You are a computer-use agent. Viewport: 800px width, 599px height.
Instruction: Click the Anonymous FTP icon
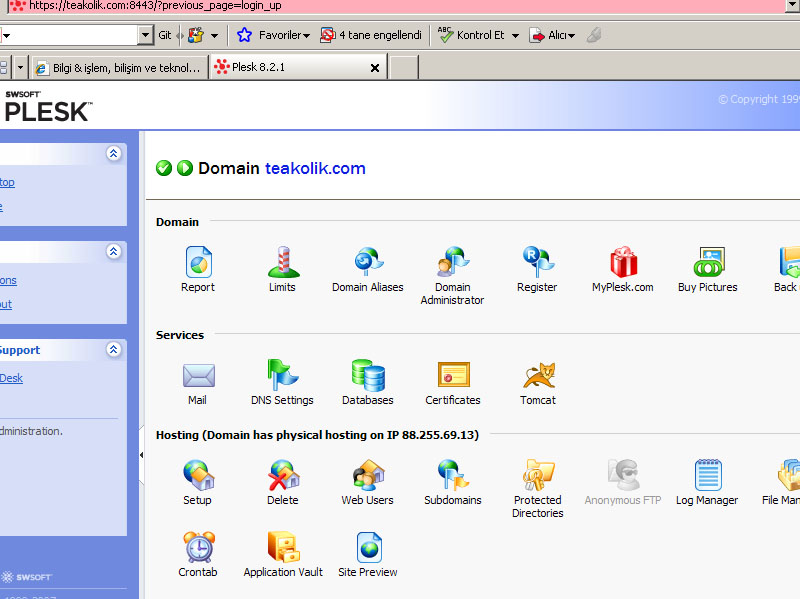623,475
